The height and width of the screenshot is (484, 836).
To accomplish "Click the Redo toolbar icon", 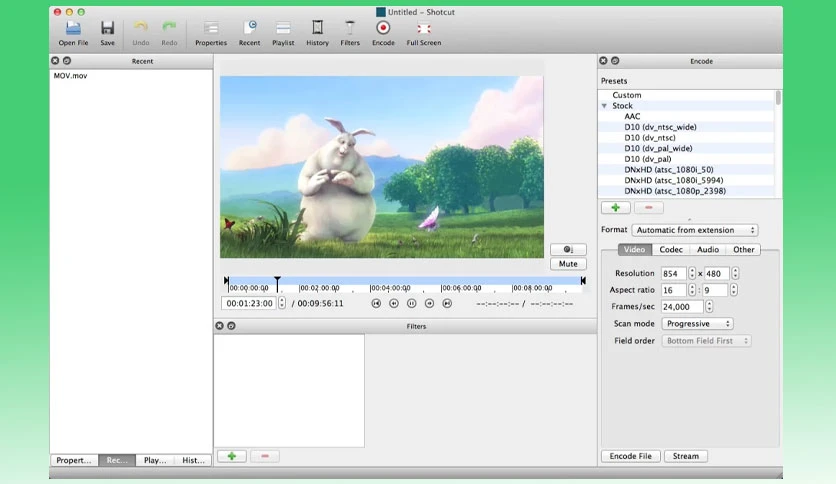I will pos(169,33).
